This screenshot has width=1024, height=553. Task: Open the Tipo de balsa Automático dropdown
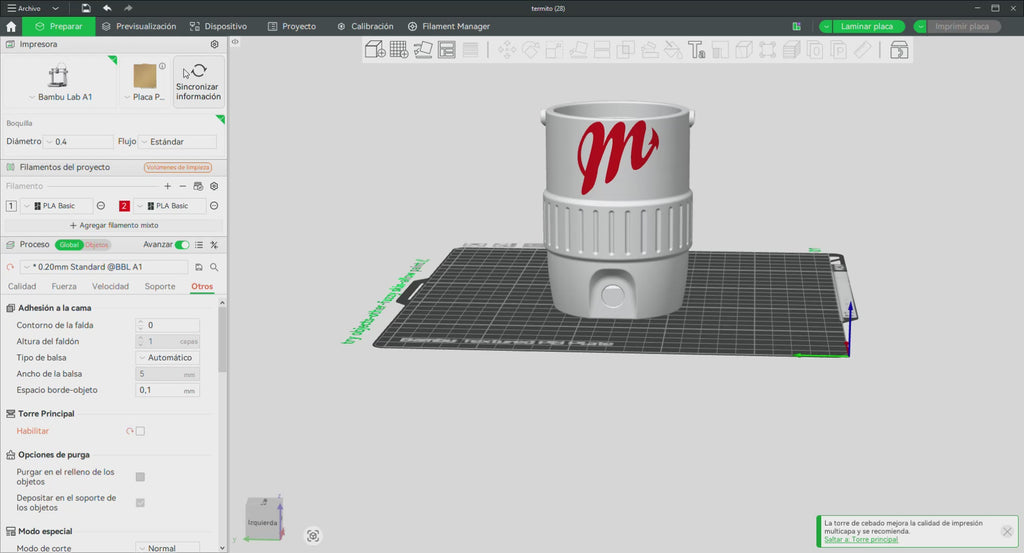tap(167, 358)
